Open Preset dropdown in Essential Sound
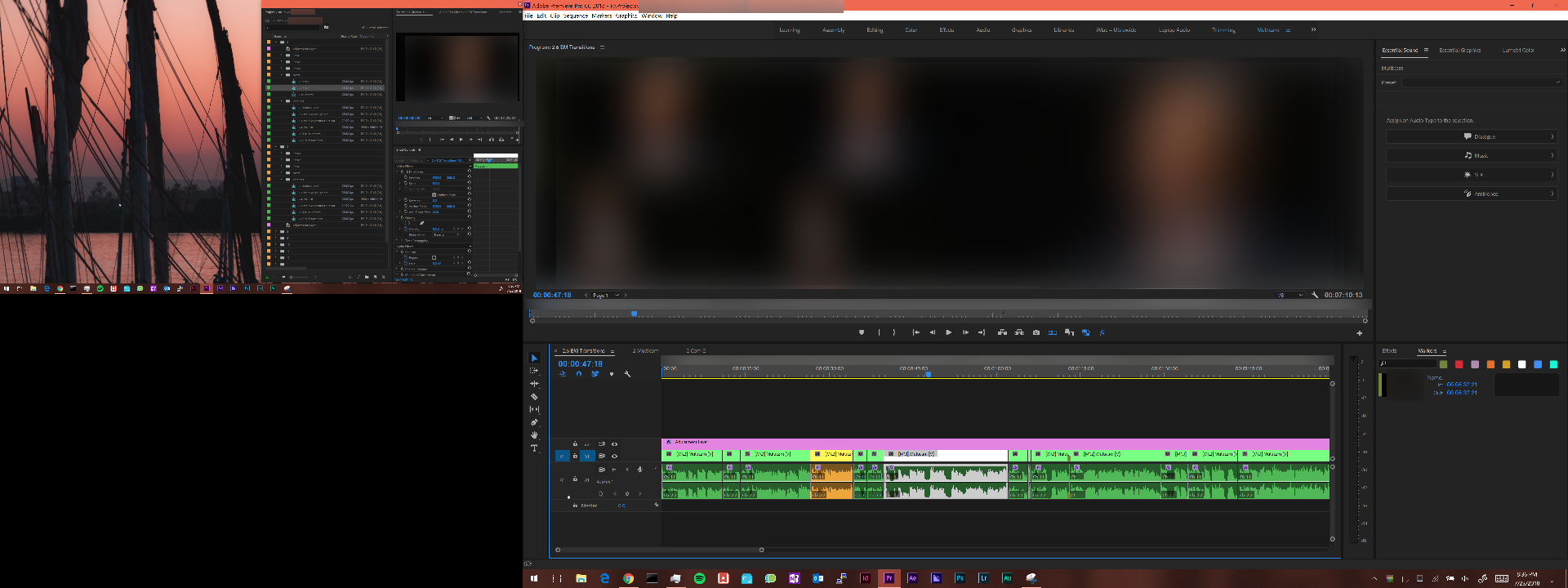Image resolution: width=1568 pixels, height=588 pixels. click(x=1481, y=82)
